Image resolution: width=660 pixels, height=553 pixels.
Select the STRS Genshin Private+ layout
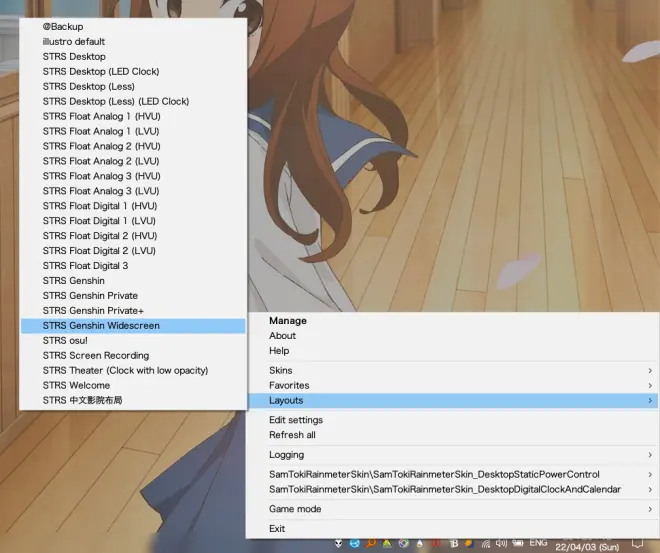133,311
